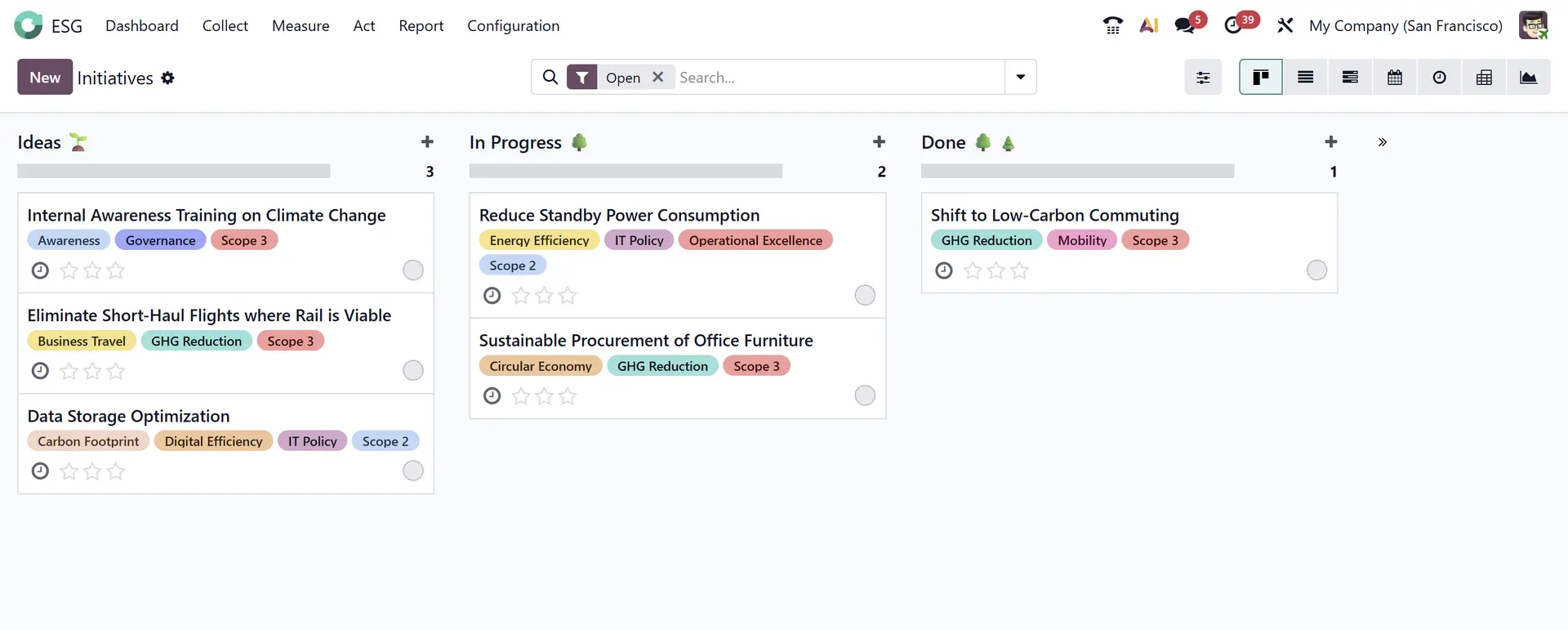Open the company selector My Company (San Francisco)

click(x=1405, y=26)
